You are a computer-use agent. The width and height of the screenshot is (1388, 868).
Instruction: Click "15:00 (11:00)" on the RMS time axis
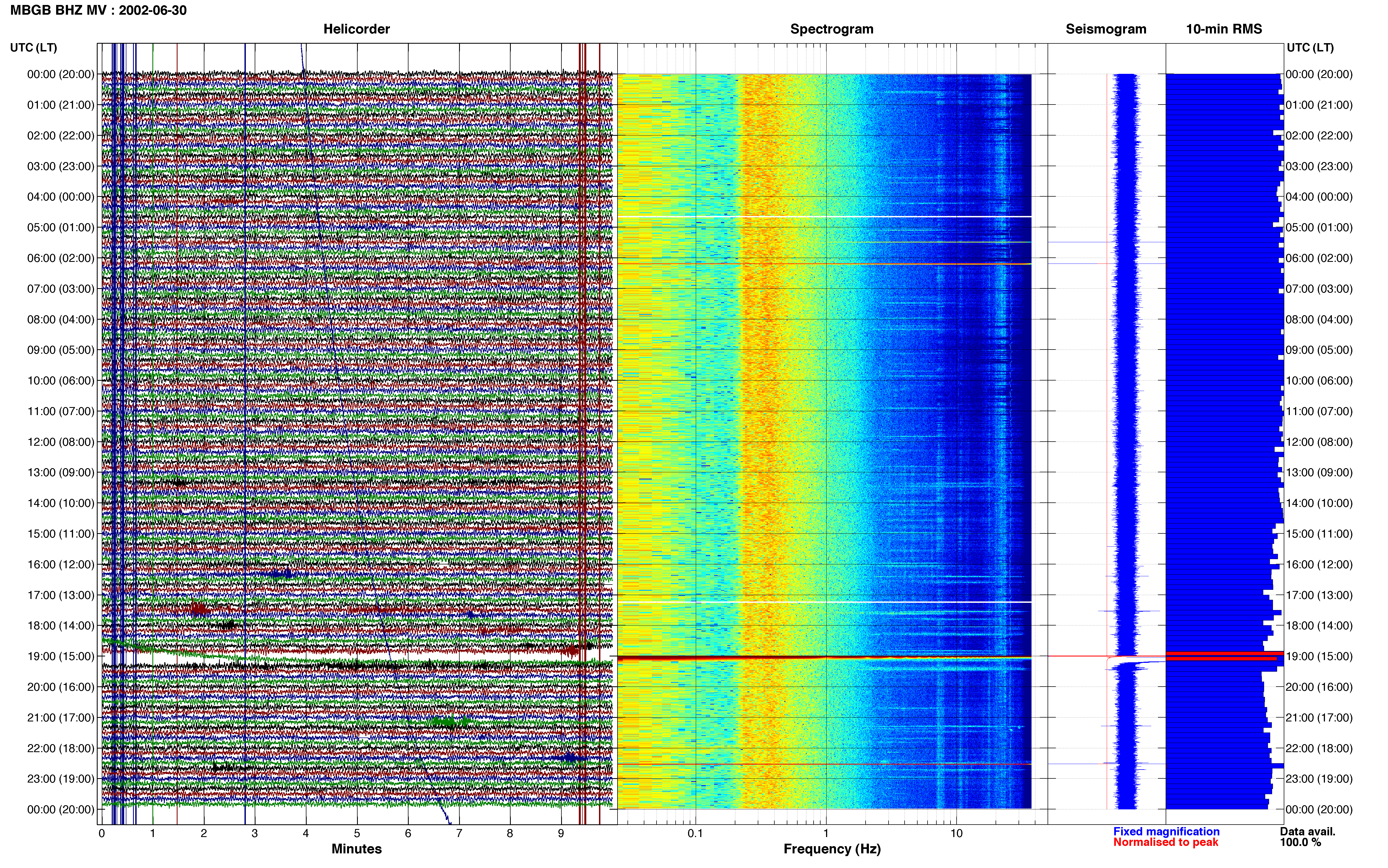point(1319,534)
